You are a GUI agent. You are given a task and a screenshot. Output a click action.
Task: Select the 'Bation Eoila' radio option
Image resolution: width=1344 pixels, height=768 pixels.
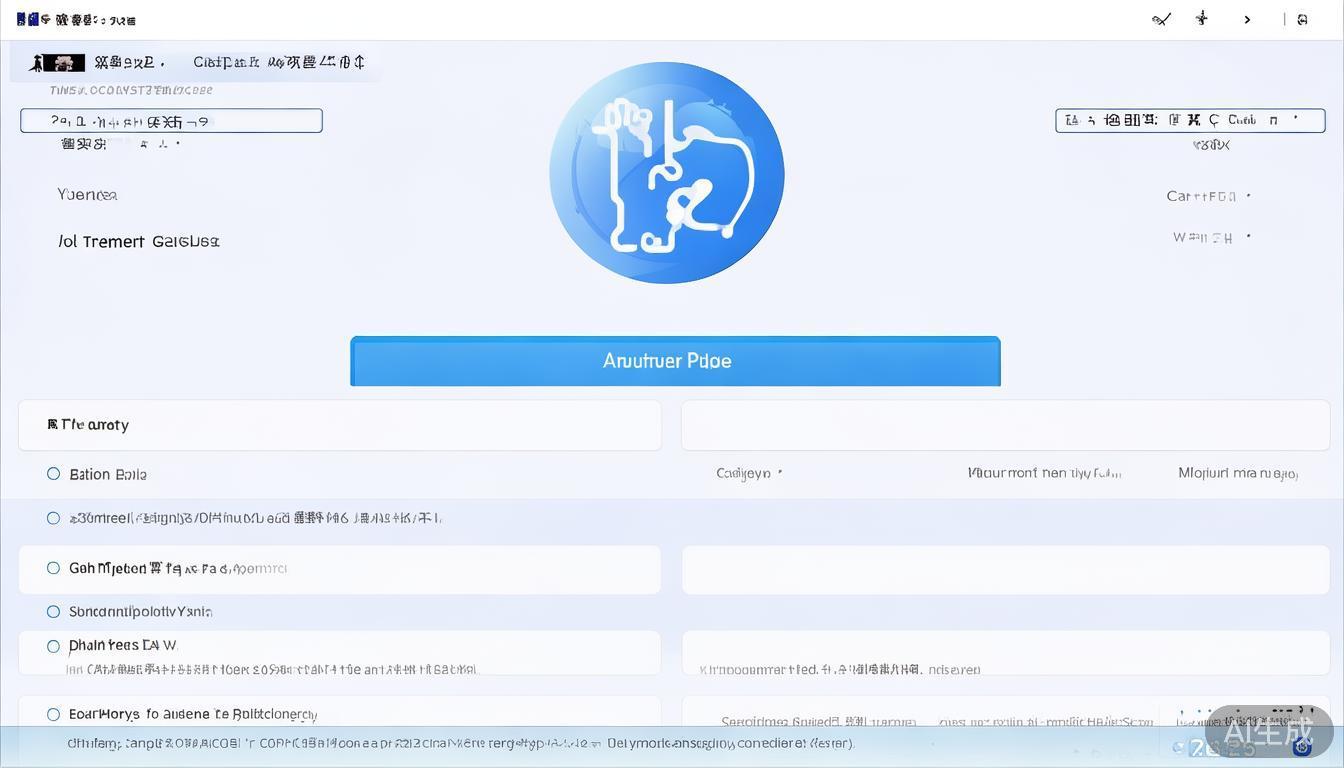coord(54,473)
